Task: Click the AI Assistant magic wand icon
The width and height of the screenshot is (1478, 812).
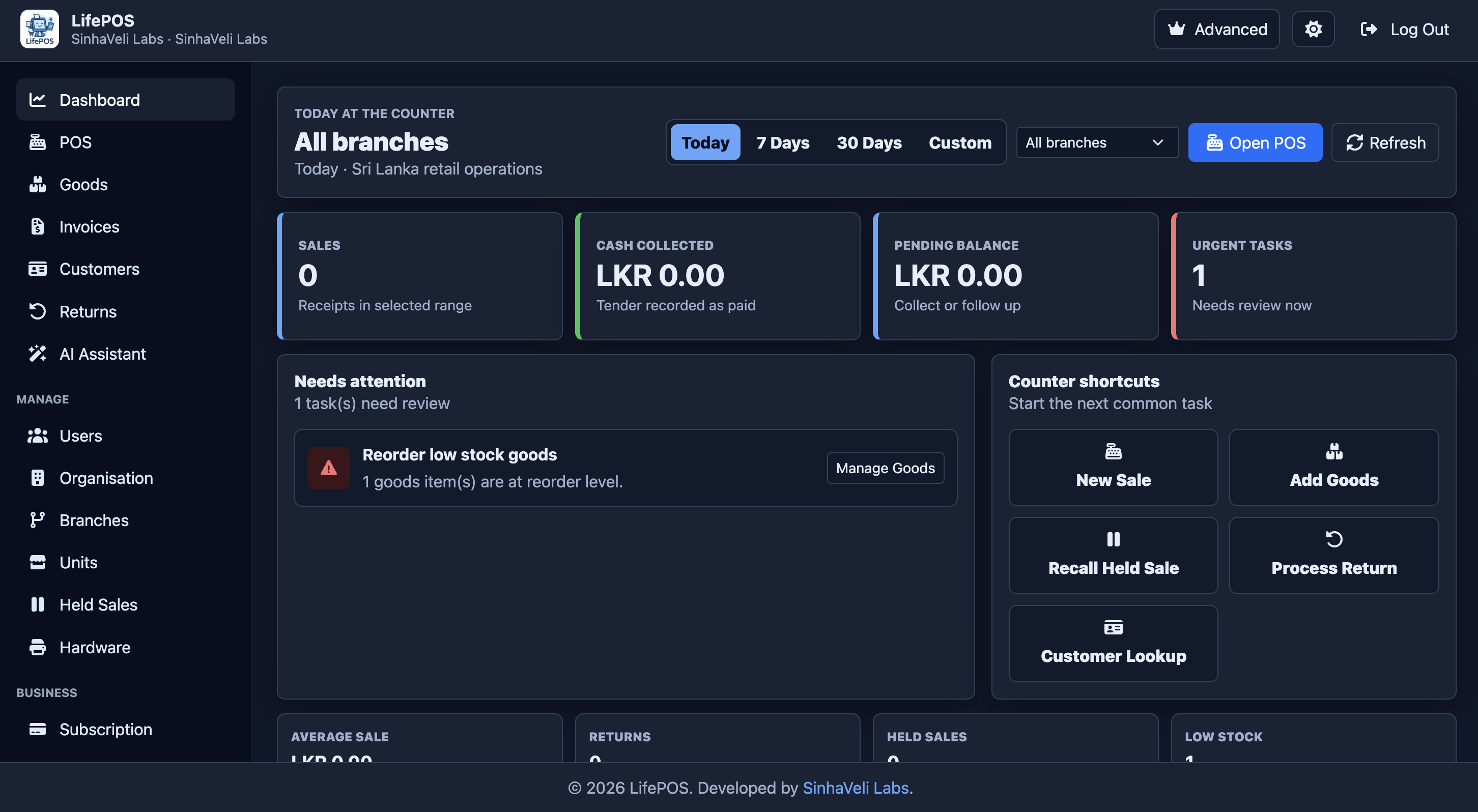Action: pos(37,354)
